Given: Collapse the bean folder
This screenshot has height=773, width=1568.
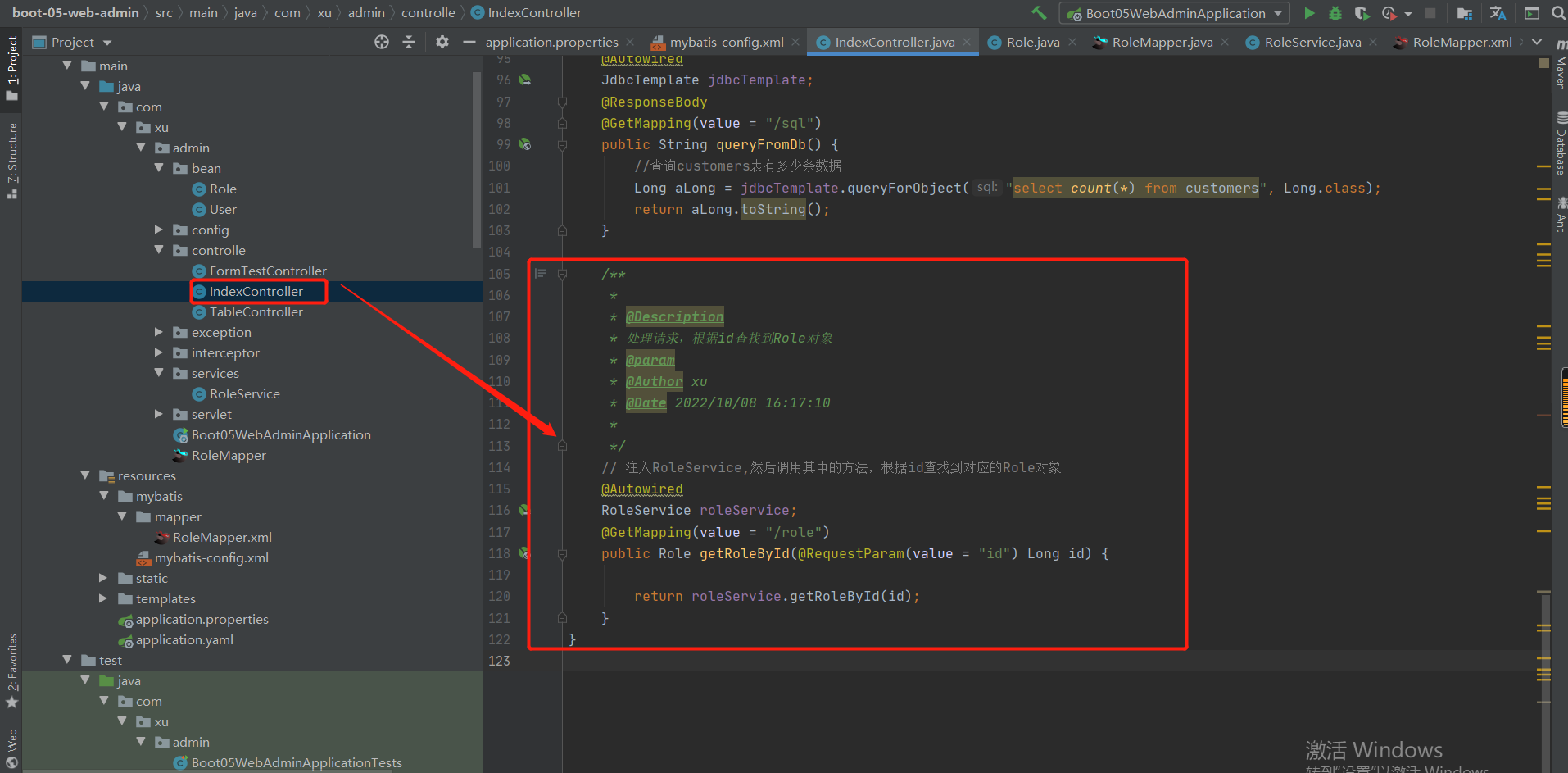Looking at the screenshot, I should pyautogui.click(x=159, y=168).
